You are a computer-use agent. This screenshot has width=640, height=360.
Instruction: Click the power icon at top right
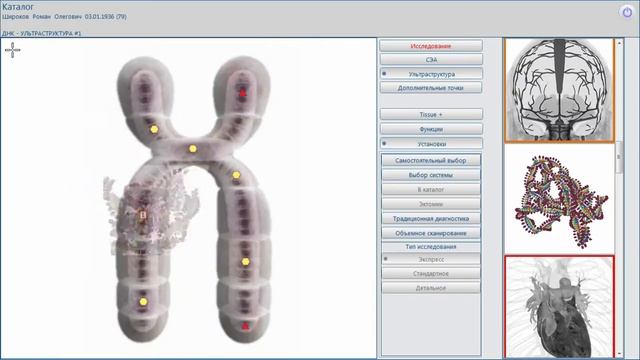627,12
